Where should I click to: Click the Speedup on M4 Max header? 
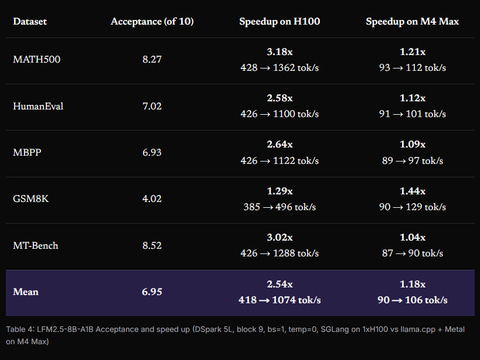pos(412,22)
